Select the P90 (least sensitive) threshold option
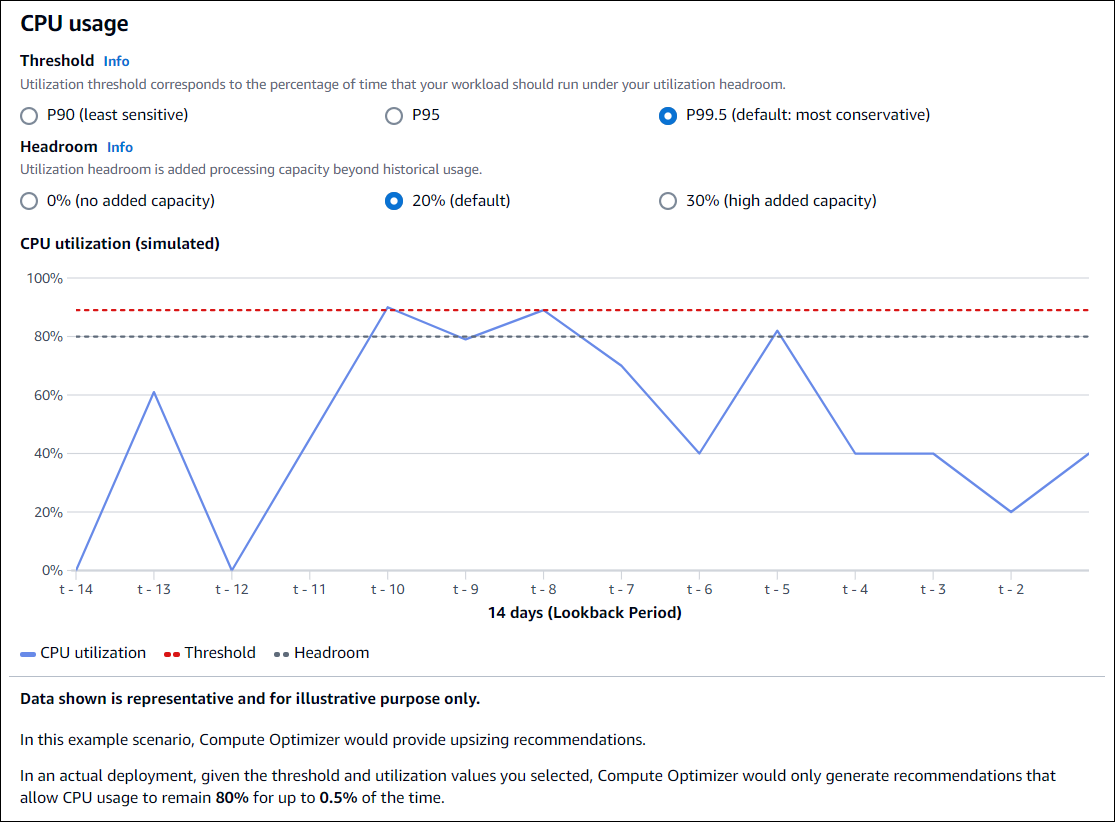The width and height of the screenshot is (1115, 822). (x=29, y=115)
